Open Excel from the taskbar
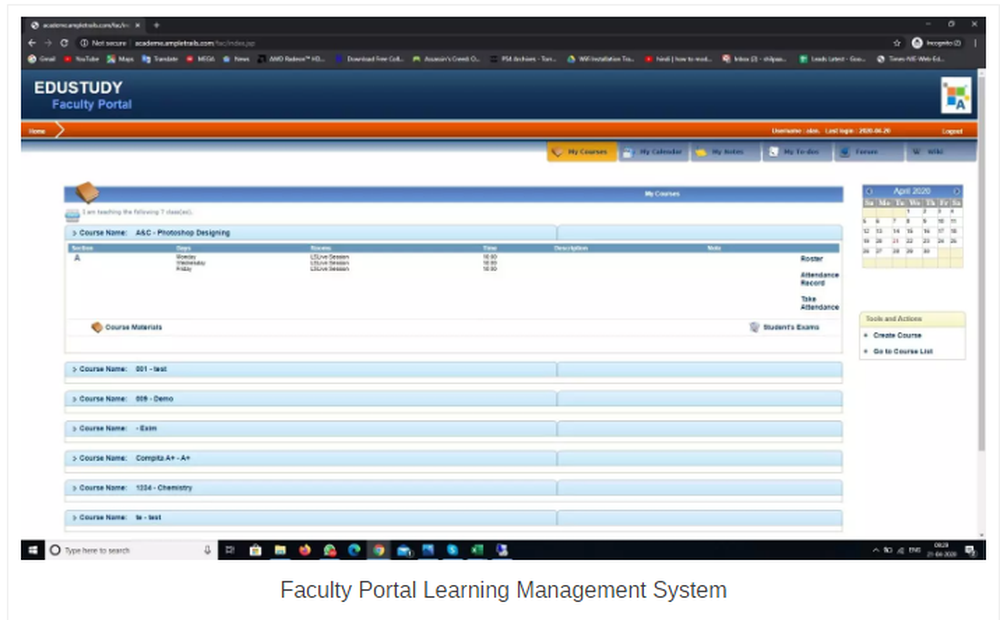This screenshot has height=620, width=1000. pyautogui.click(x=477, y=550)
